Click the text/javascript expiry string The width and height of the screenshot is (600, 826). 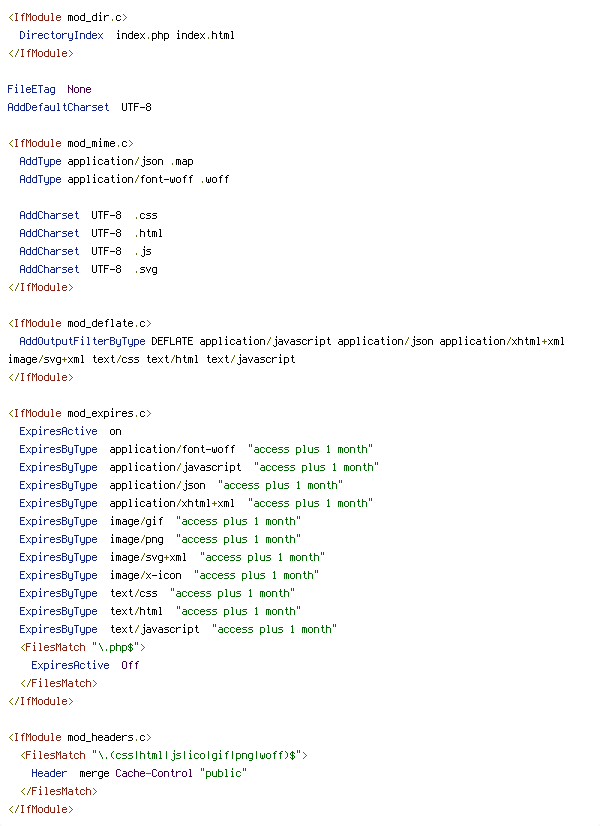(x=274, y=630)
